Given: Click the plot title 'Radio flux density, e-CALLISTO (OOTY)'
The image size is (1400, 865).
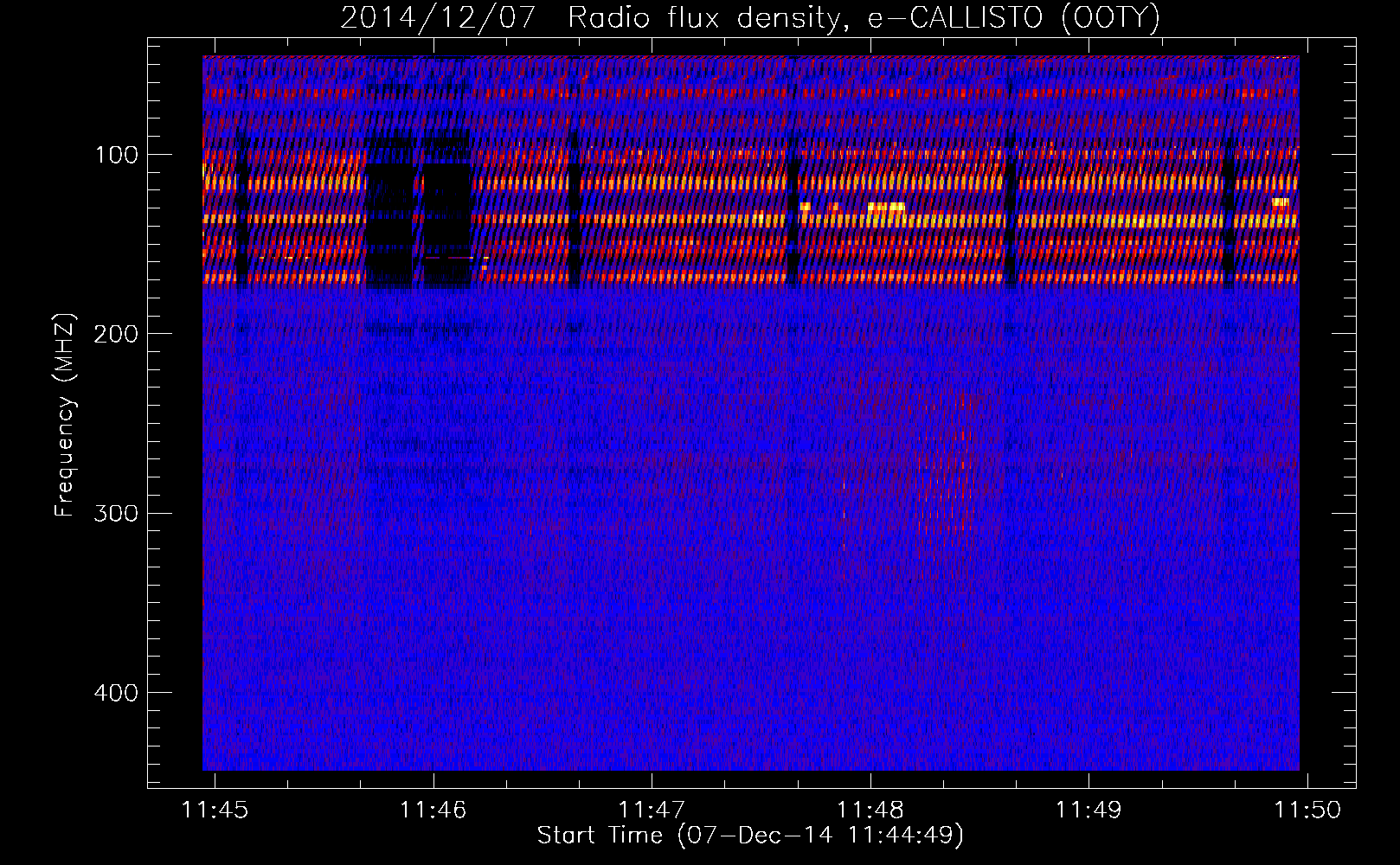Looking at the screenshot, I should click(864, 18).
